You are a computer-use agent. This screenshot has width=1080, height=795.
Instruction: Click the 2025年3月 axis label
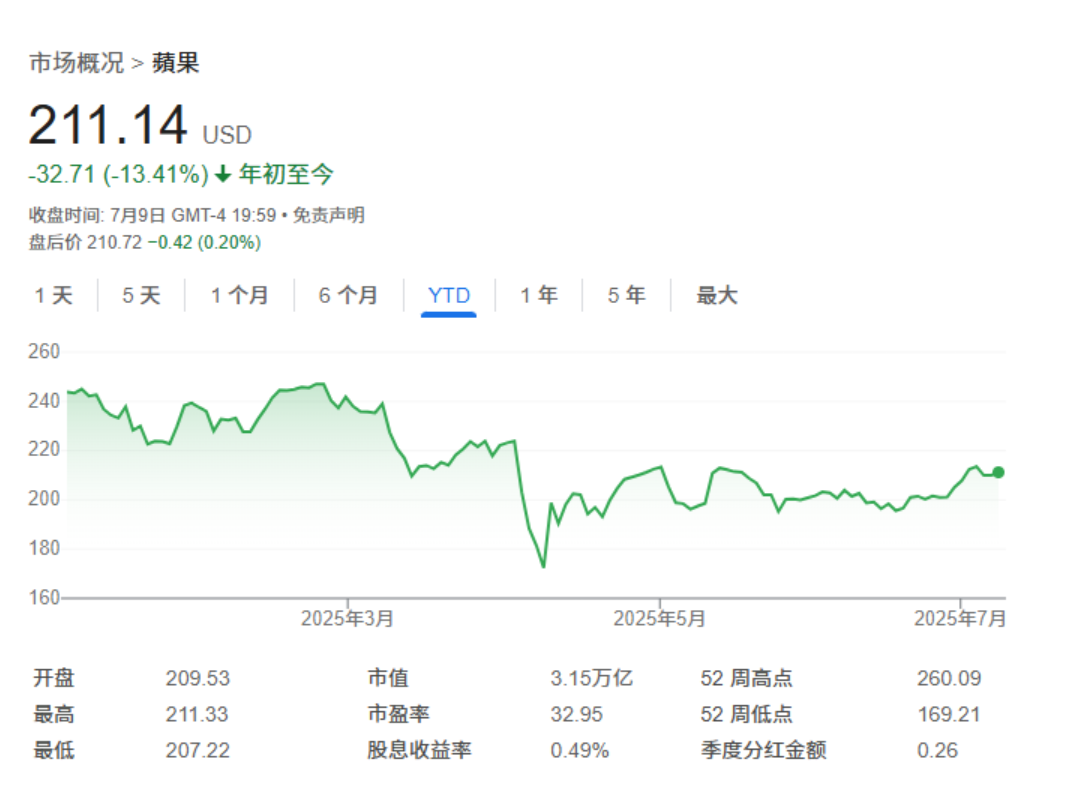click(x=347, y=619)
